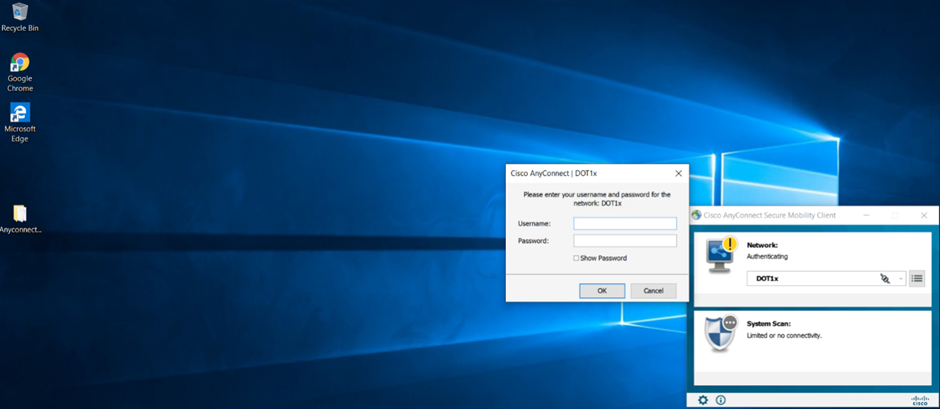Click the System Scan shield icon

click(721, 333)
